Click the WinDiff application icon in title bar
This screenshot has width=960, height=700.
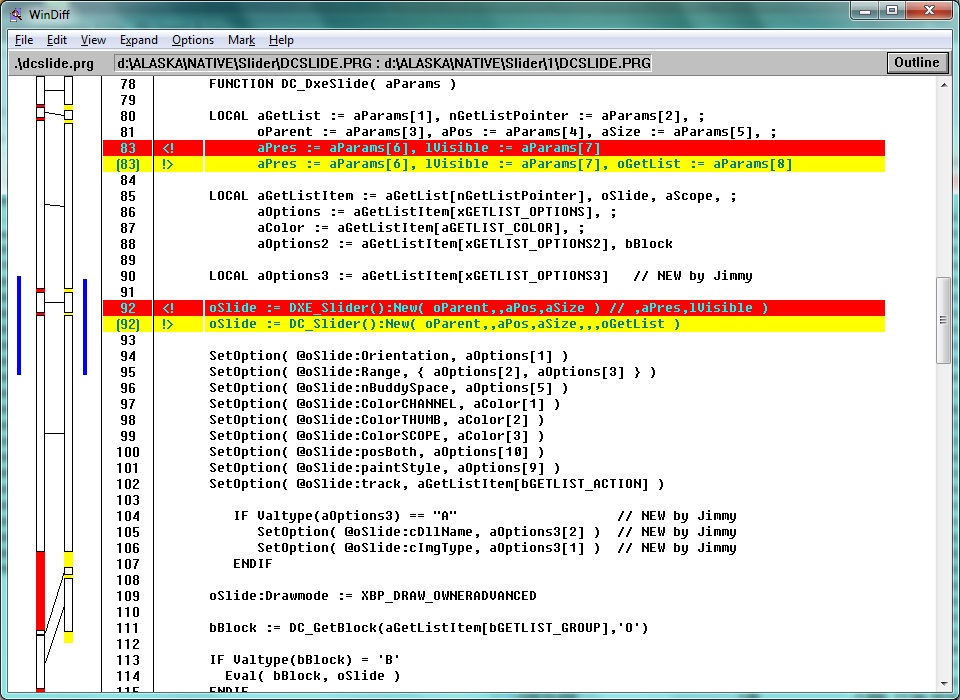pyautogui.click(x=16, y=12)
